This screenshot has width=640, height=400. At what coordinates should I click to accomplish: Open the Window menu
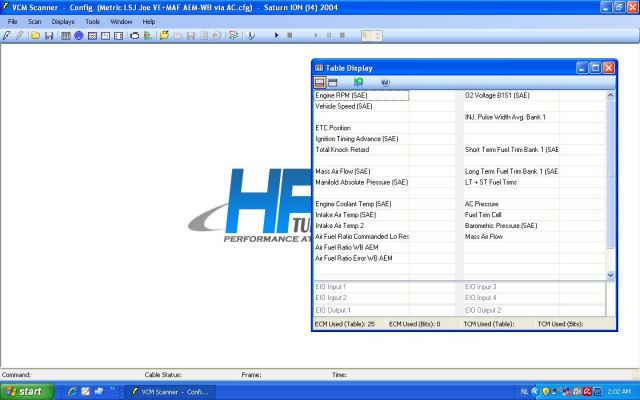coord(121,22)
